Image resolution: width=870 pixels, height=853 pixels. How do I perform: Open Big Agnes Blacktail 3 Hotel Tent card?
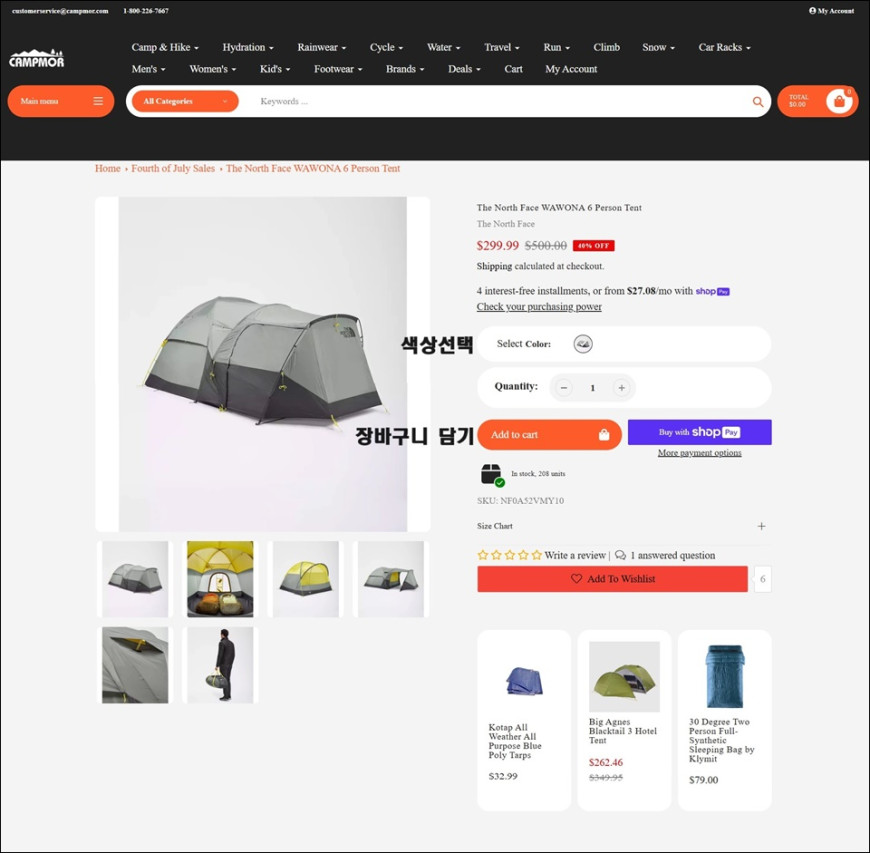click(x=624, y=720)
